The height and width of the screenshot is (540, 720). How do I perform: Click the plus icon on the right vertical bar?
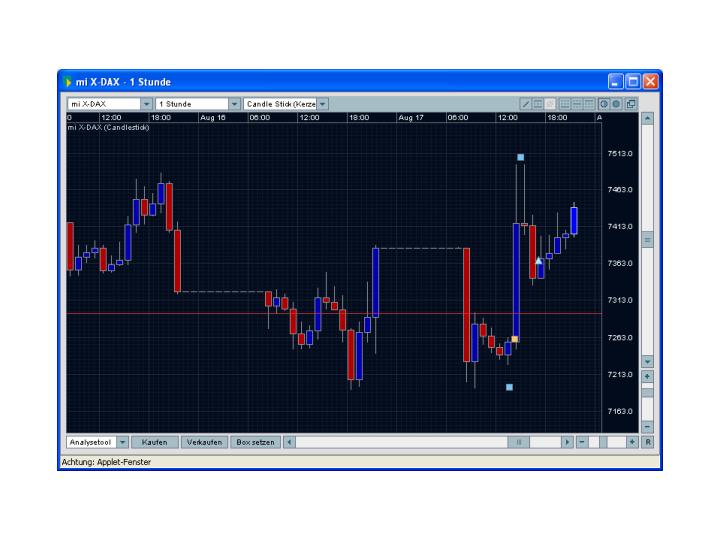(x=647, y=376)
